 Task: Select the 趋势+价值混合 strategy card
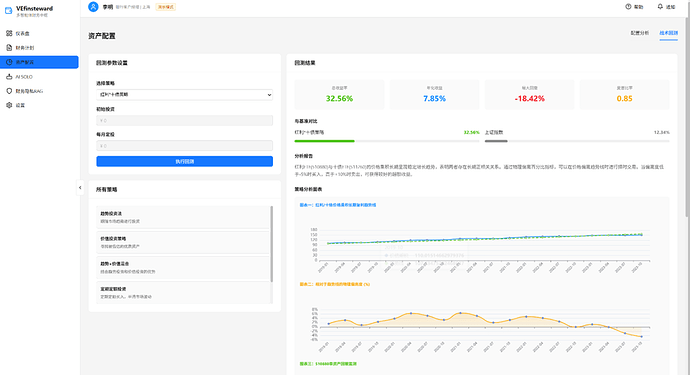(x=183, y=268)
